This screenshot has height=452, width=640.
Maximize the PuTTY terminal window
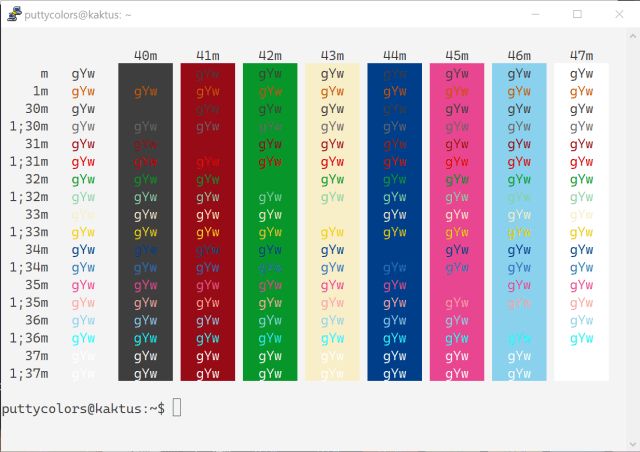577,14
